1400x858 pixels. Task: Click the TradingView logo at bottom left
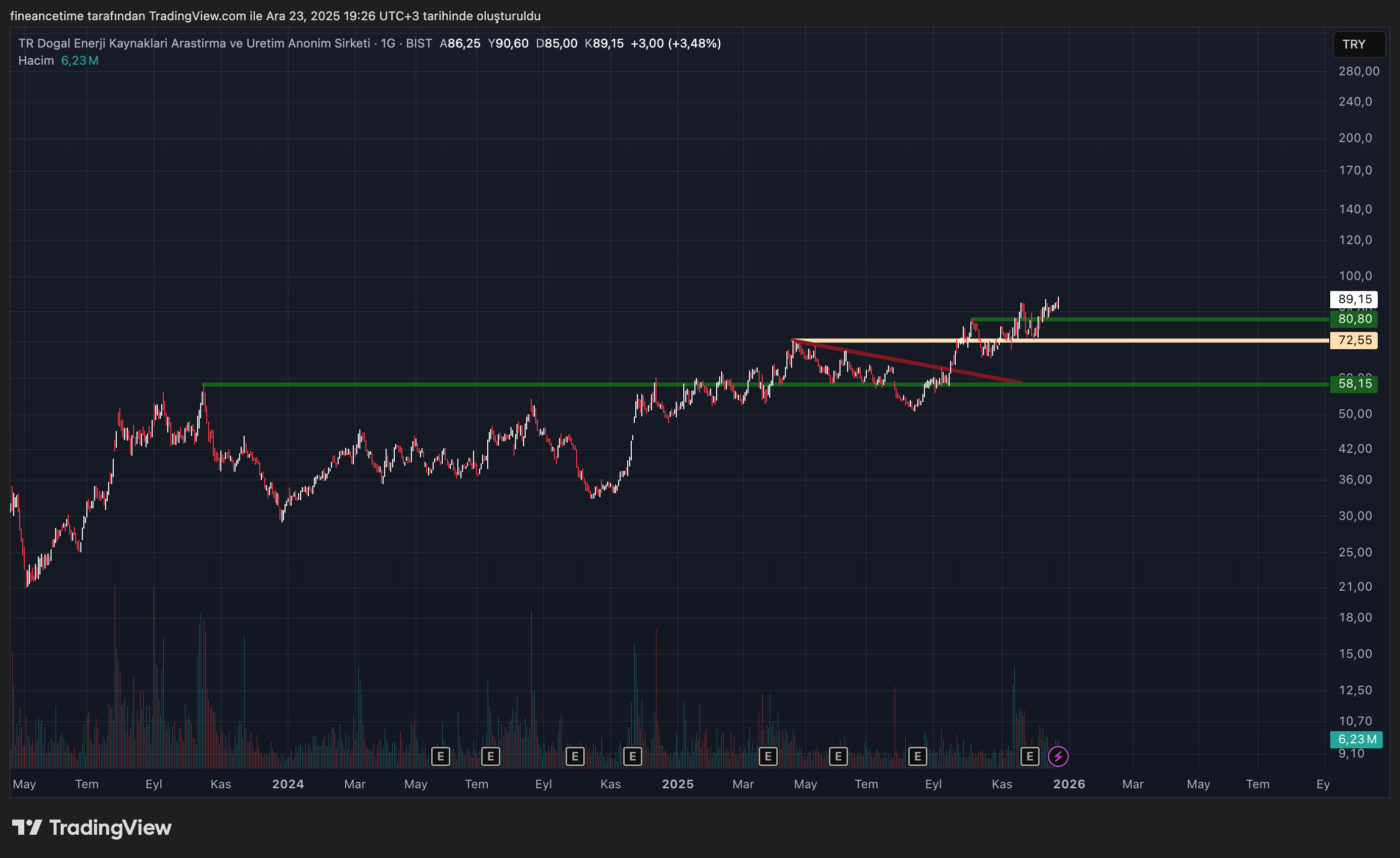point(92,827)
